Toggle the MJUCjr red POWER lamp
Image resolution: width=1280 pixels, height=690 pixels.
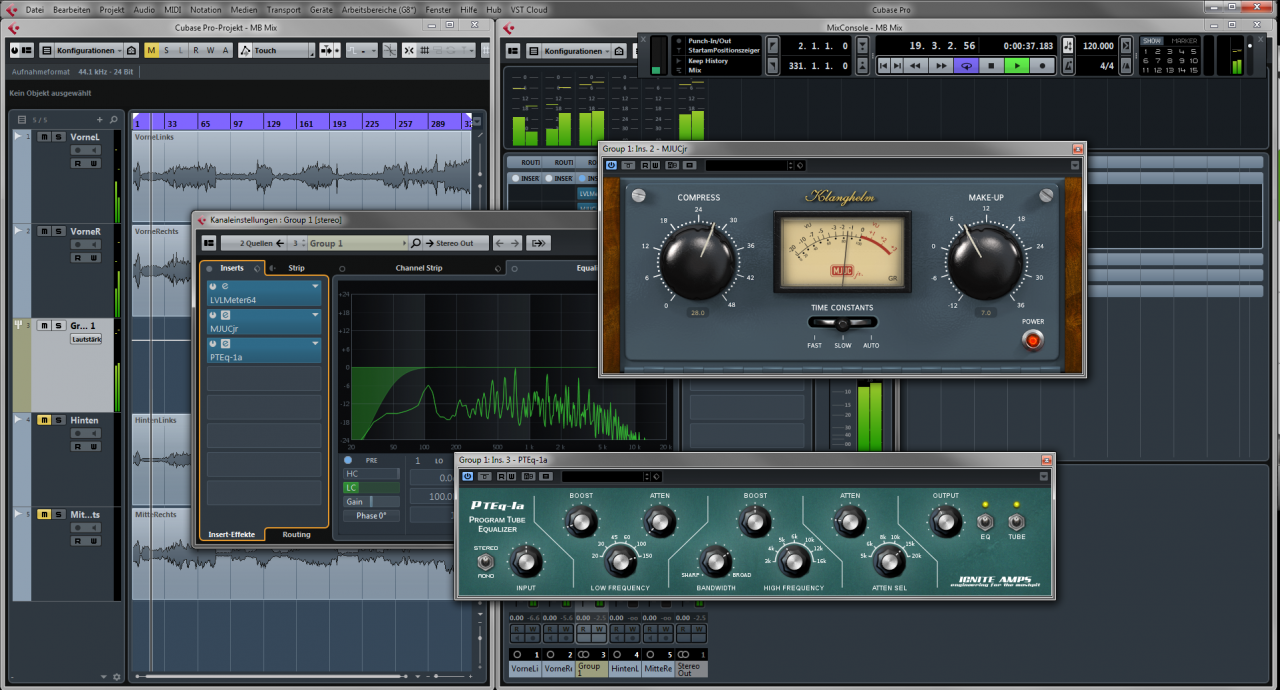(1033, 341)
